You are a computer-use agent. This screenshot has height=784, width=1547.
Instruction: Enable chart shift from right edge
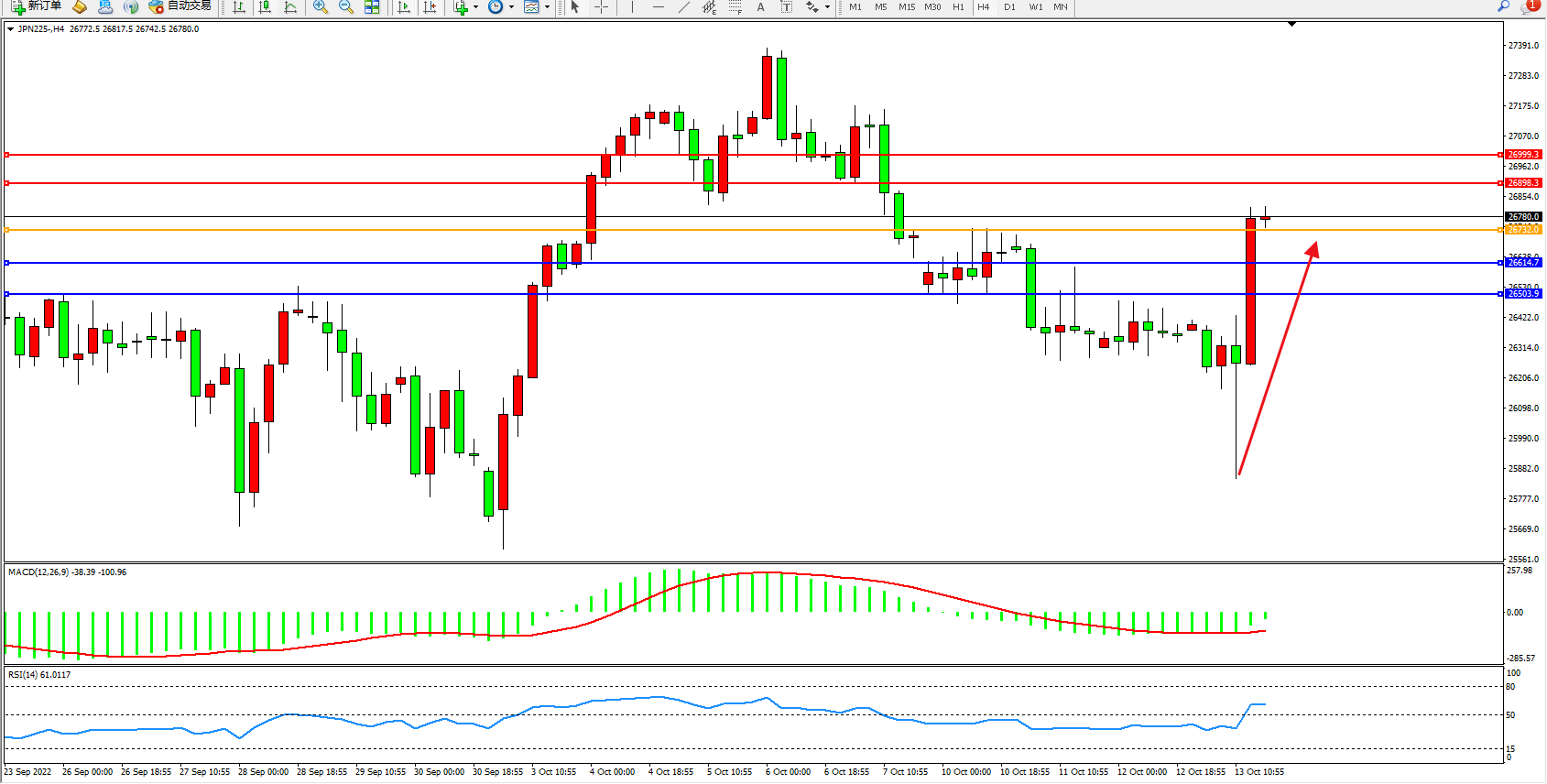[x=429, y=7]
